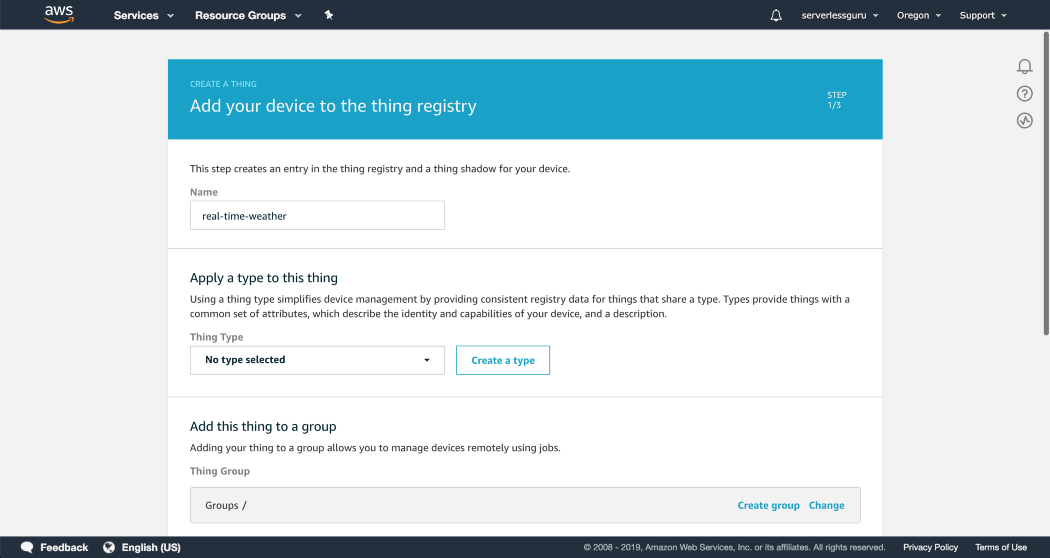Click the AWS logo
This screenshot has height=558, width=1050.
pos(59,14)
